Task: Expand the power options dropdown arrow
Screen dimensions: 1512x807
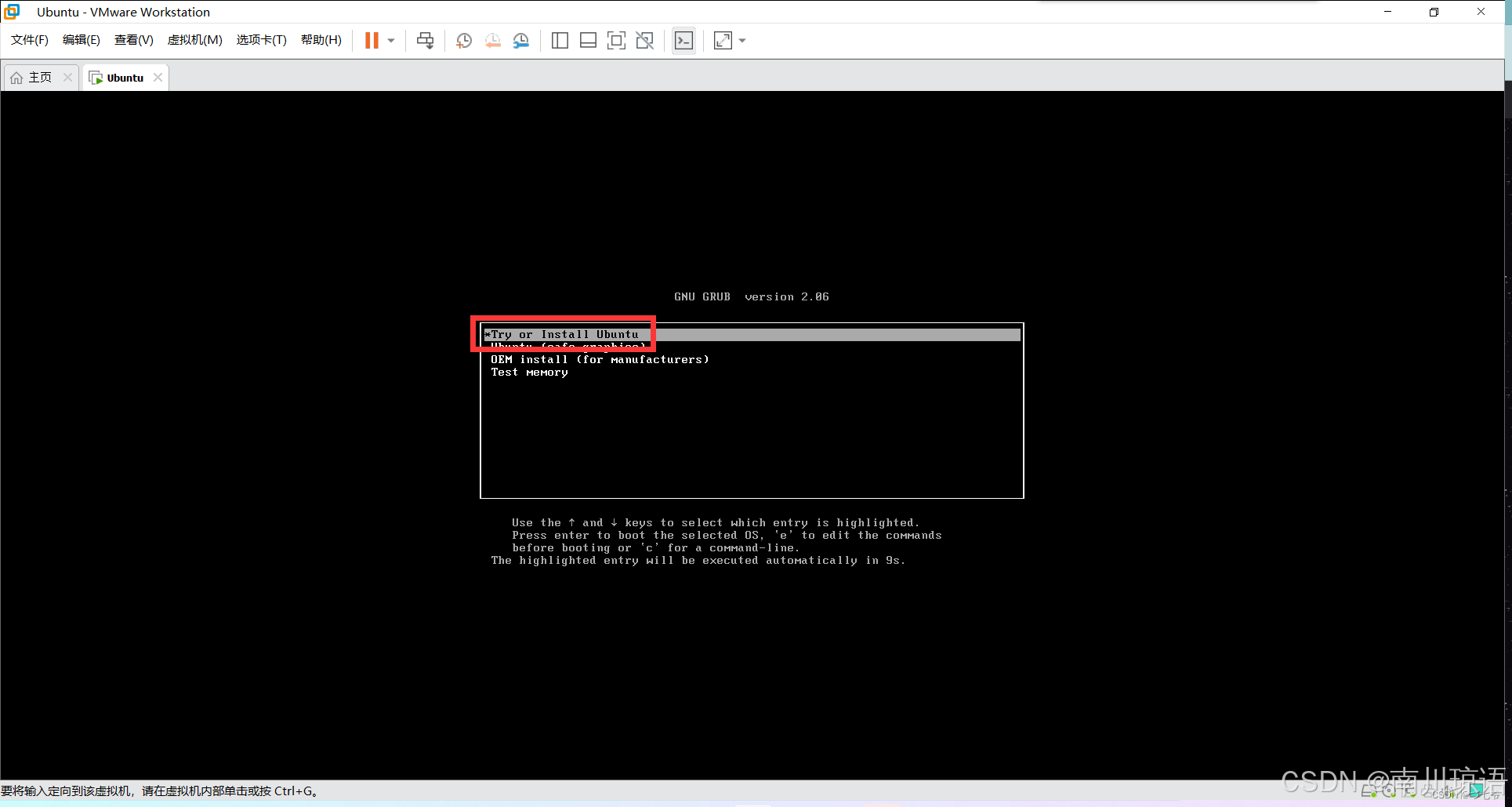Action: (391, 40)
